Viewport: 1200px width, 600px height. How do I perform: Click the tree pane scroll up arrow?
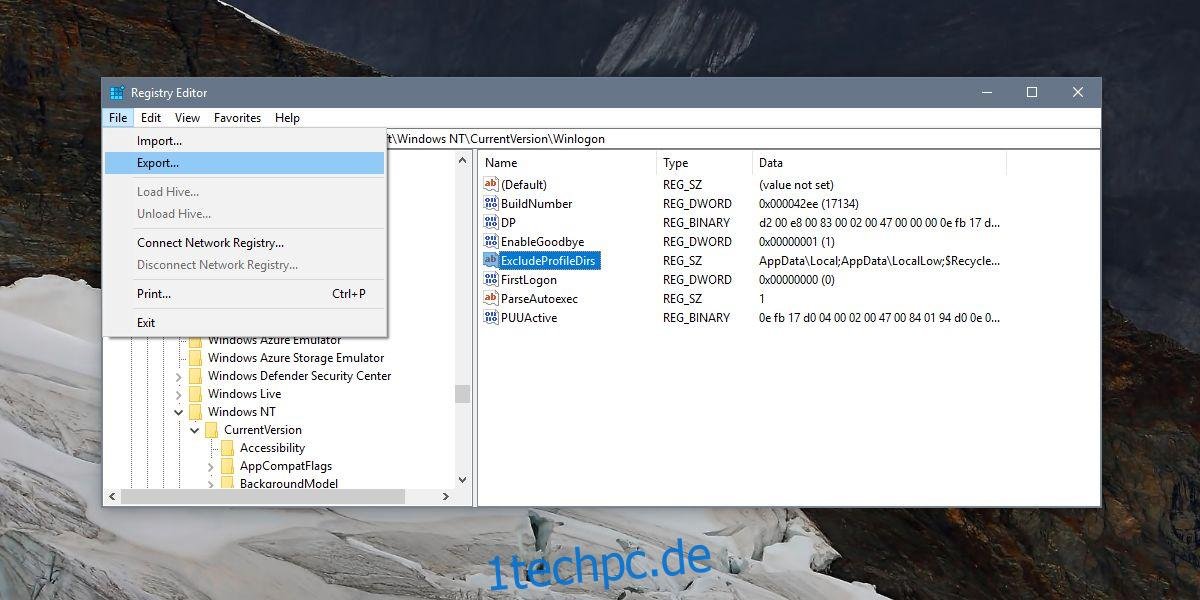pos(463,160)
